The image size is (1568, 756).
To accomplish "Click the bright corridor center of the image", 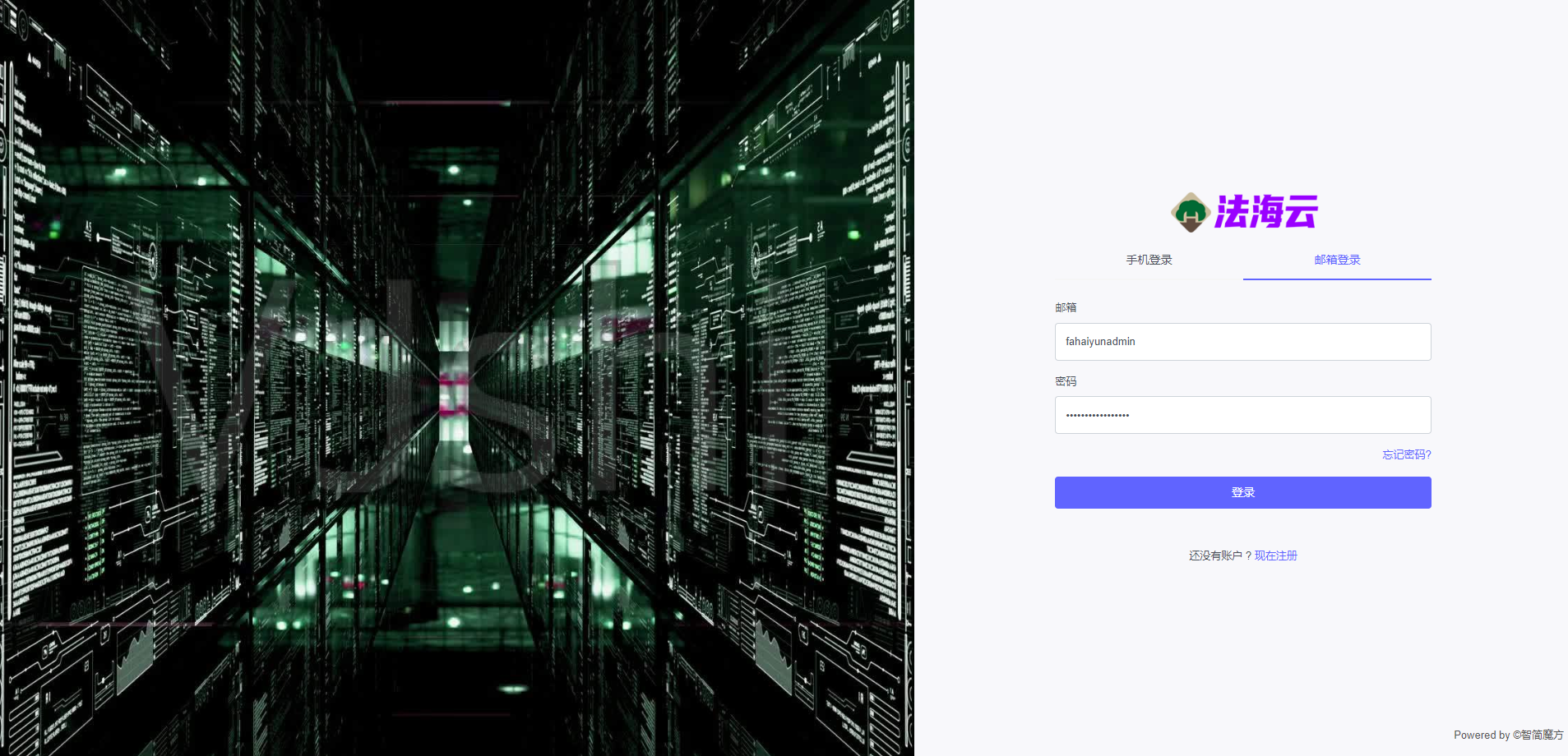I will click(x=453, y=370).
